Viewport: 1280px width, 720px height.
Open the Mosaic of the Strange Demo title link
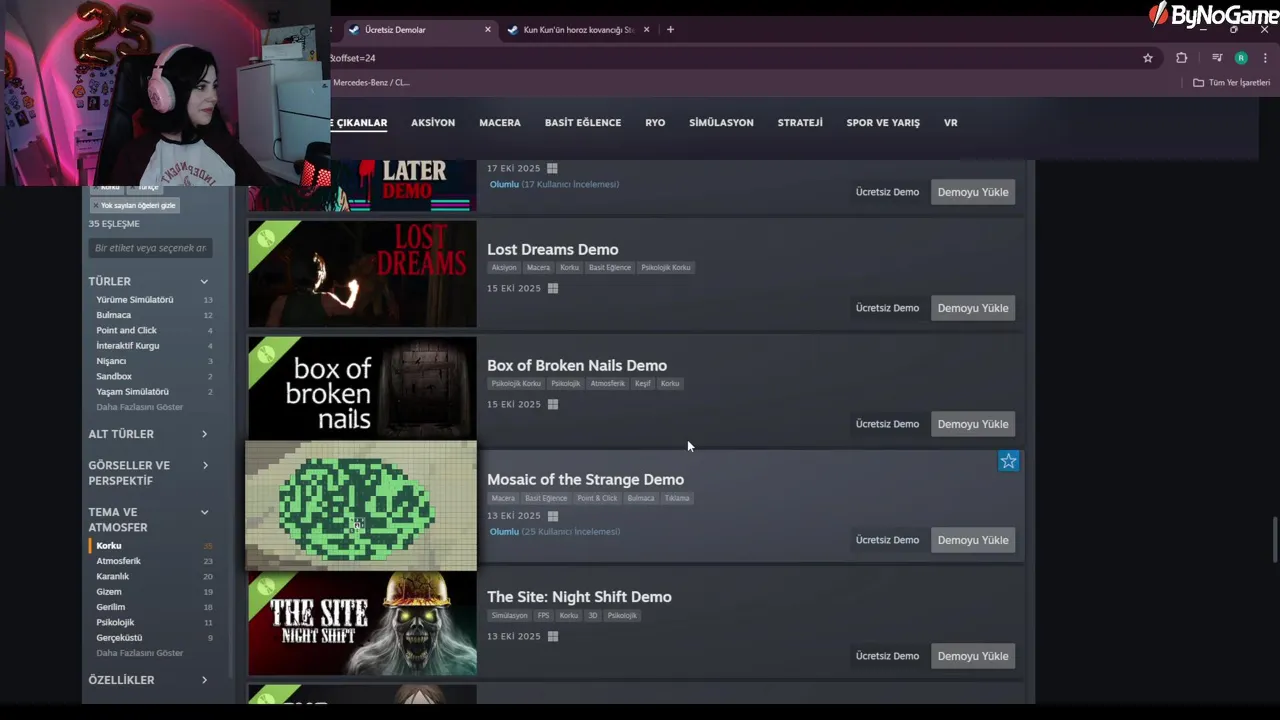pos(585,480)
